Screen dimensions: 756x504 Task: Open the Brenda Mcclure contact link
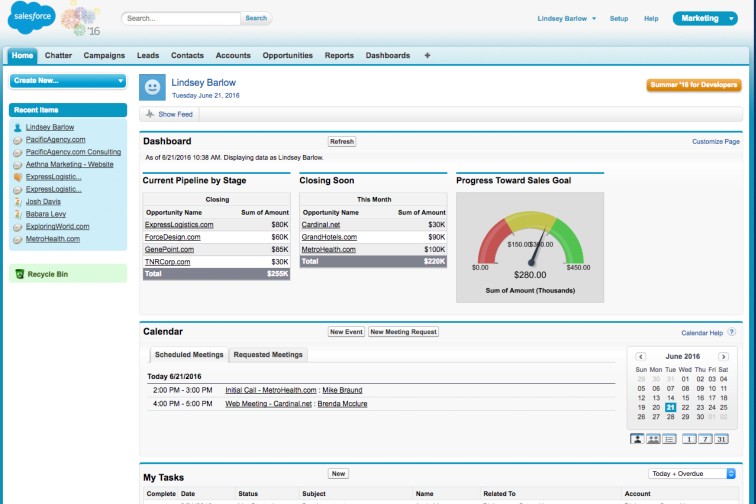click(x=342, y=404)
